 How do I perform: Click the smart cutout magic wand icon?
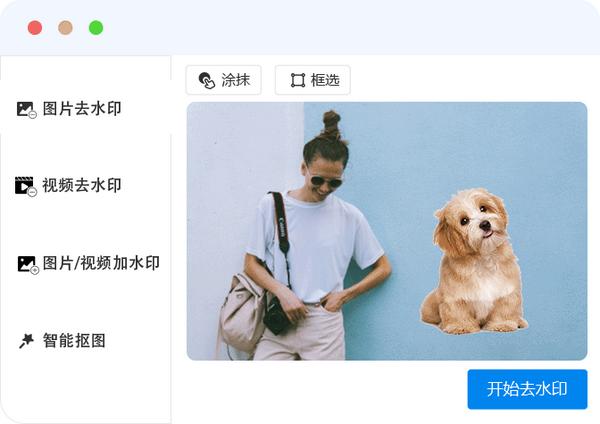(x=26, y=341)
